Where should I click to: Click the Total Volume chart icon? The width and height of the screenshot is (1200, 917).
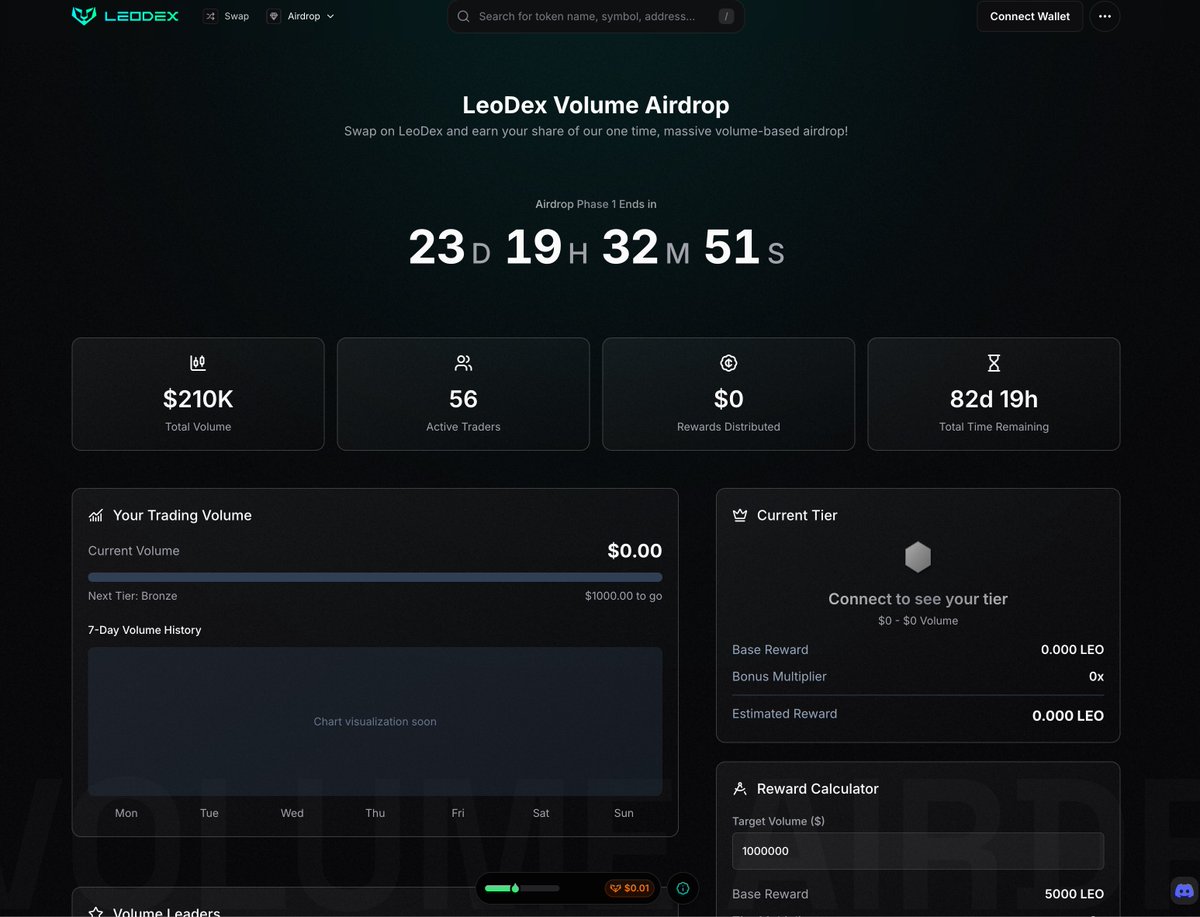click(x=198, y=363)
